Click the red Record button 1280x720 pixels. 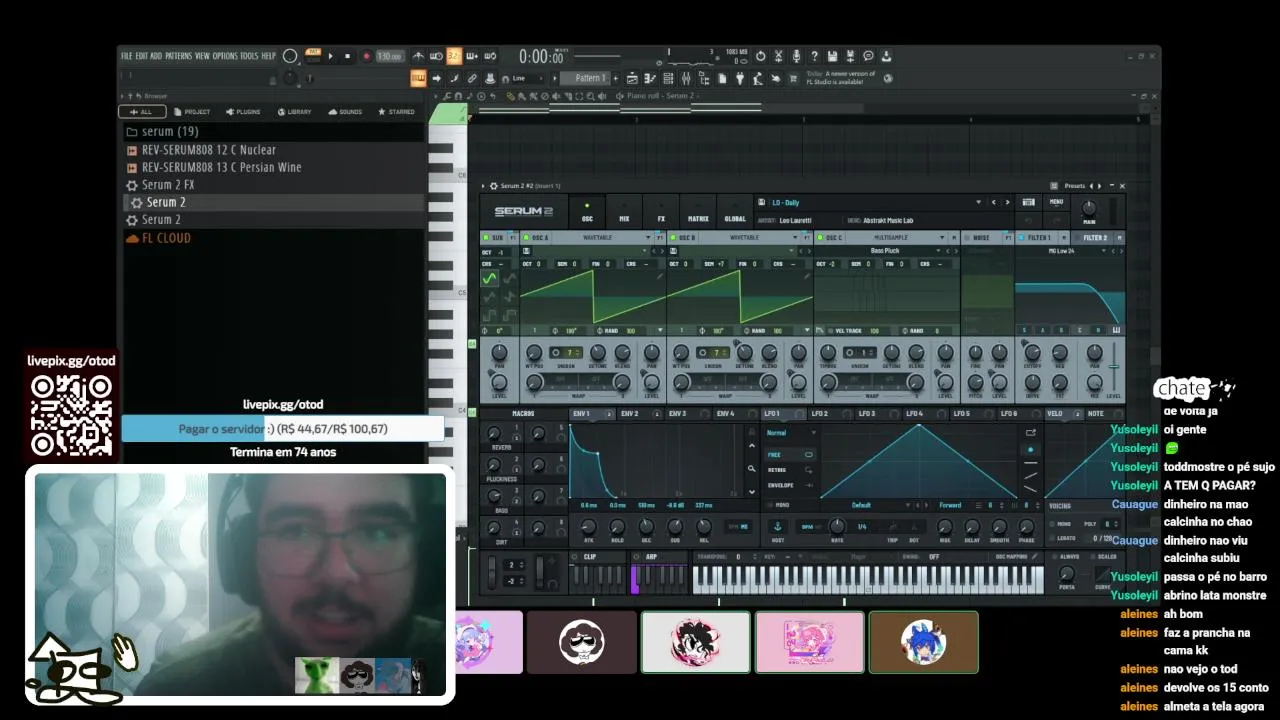tap(366, 56)
